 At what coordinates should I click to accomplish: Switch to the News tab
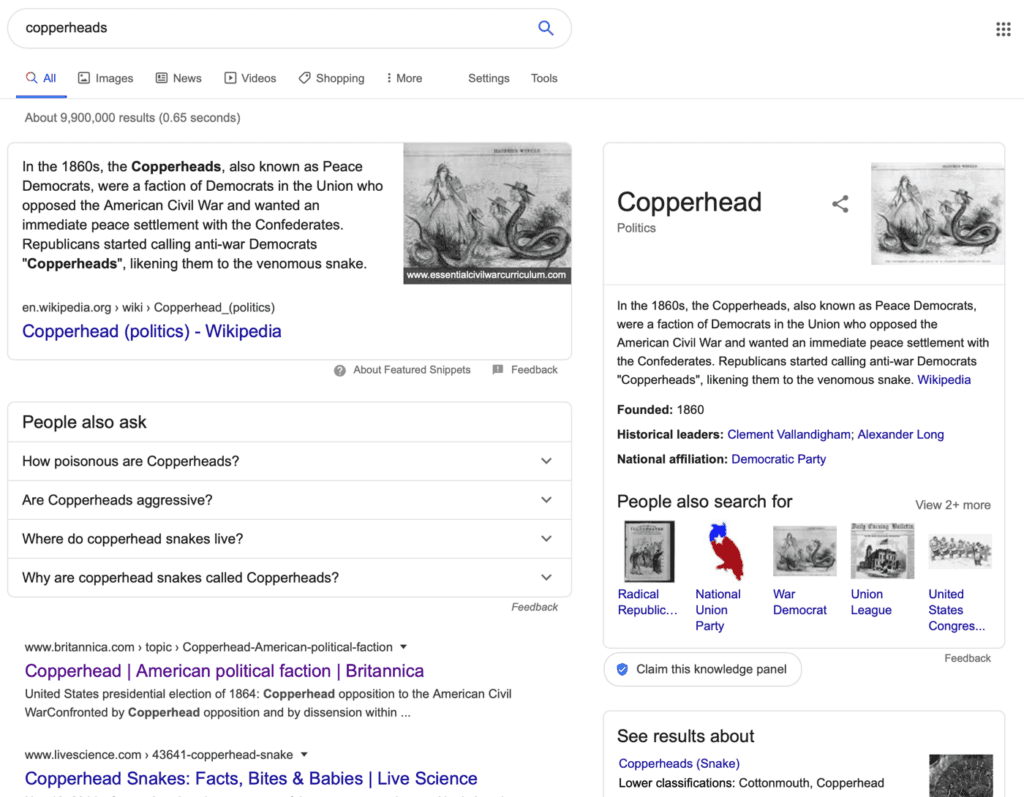pos(178,78)
